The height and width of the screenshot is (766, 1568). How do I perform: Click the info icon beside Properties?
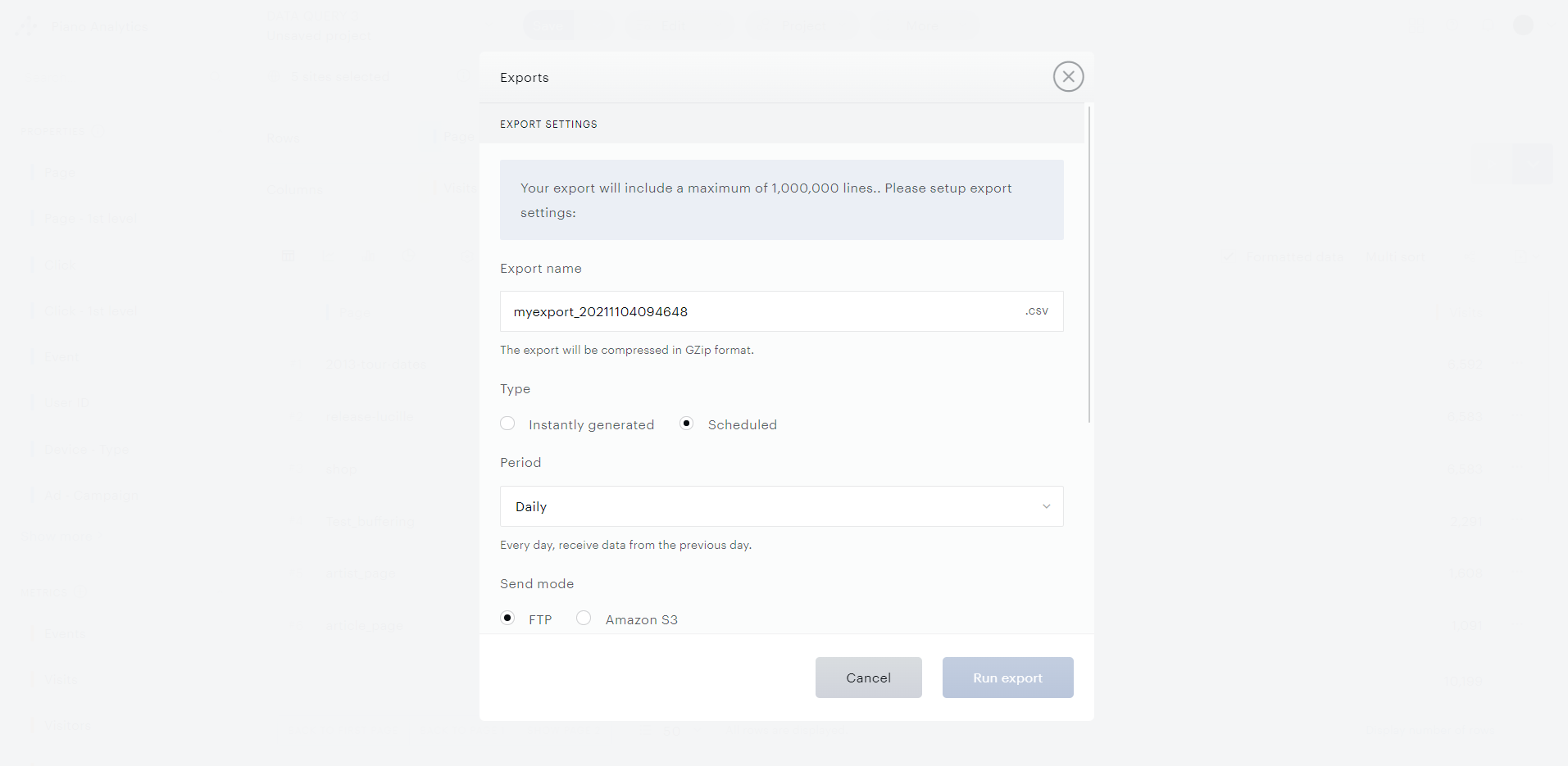pyautogui.click(x=98, y=131)
